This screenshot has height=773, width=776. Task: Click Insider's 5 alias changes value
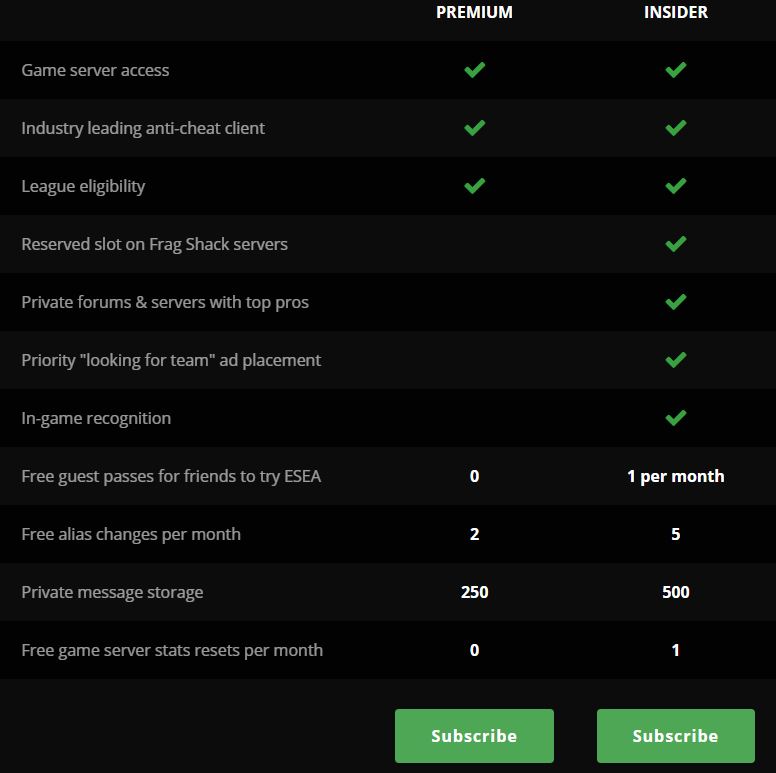[676, 534]
